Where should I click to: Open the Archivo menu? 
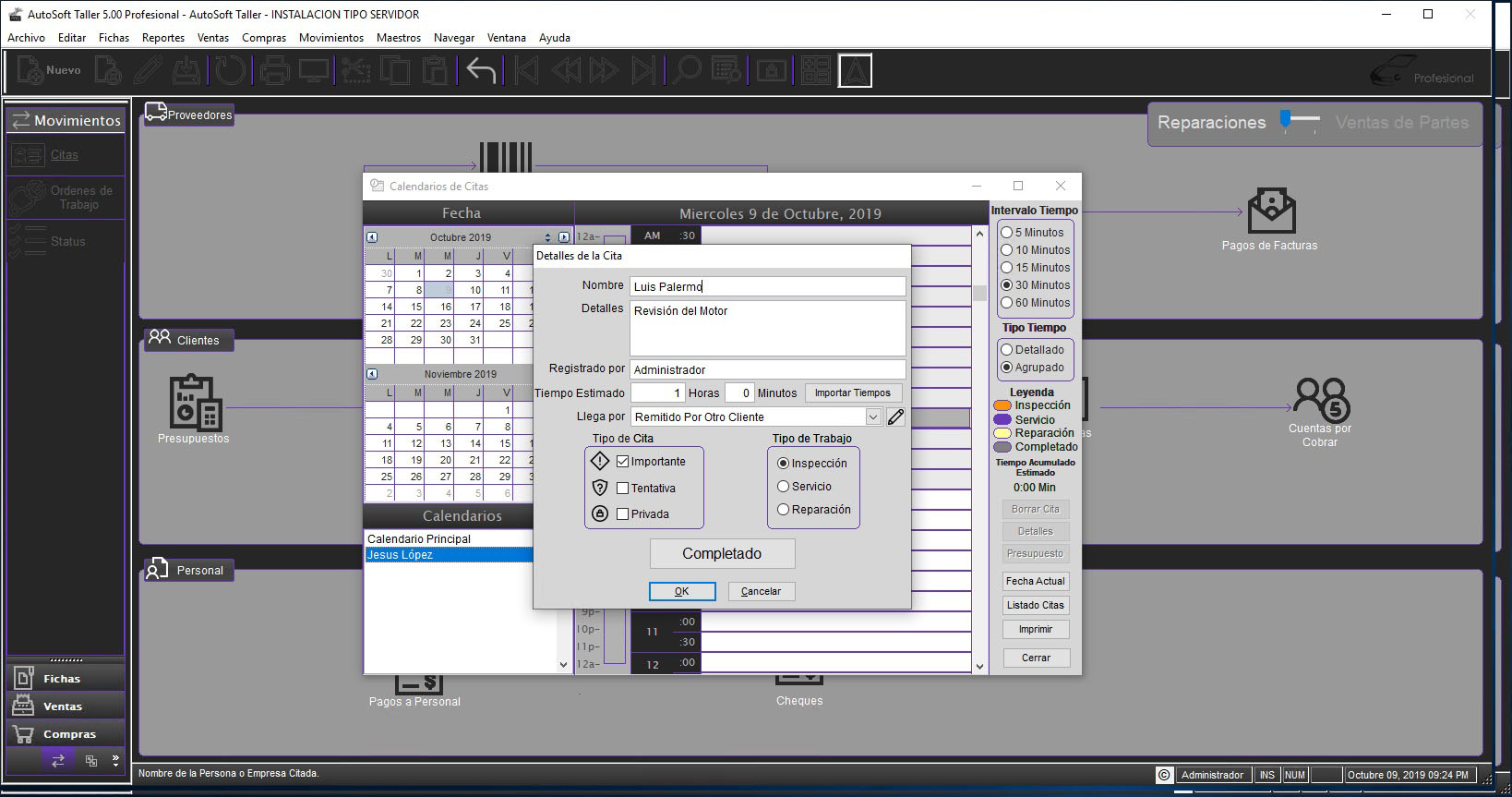point(26,38)
